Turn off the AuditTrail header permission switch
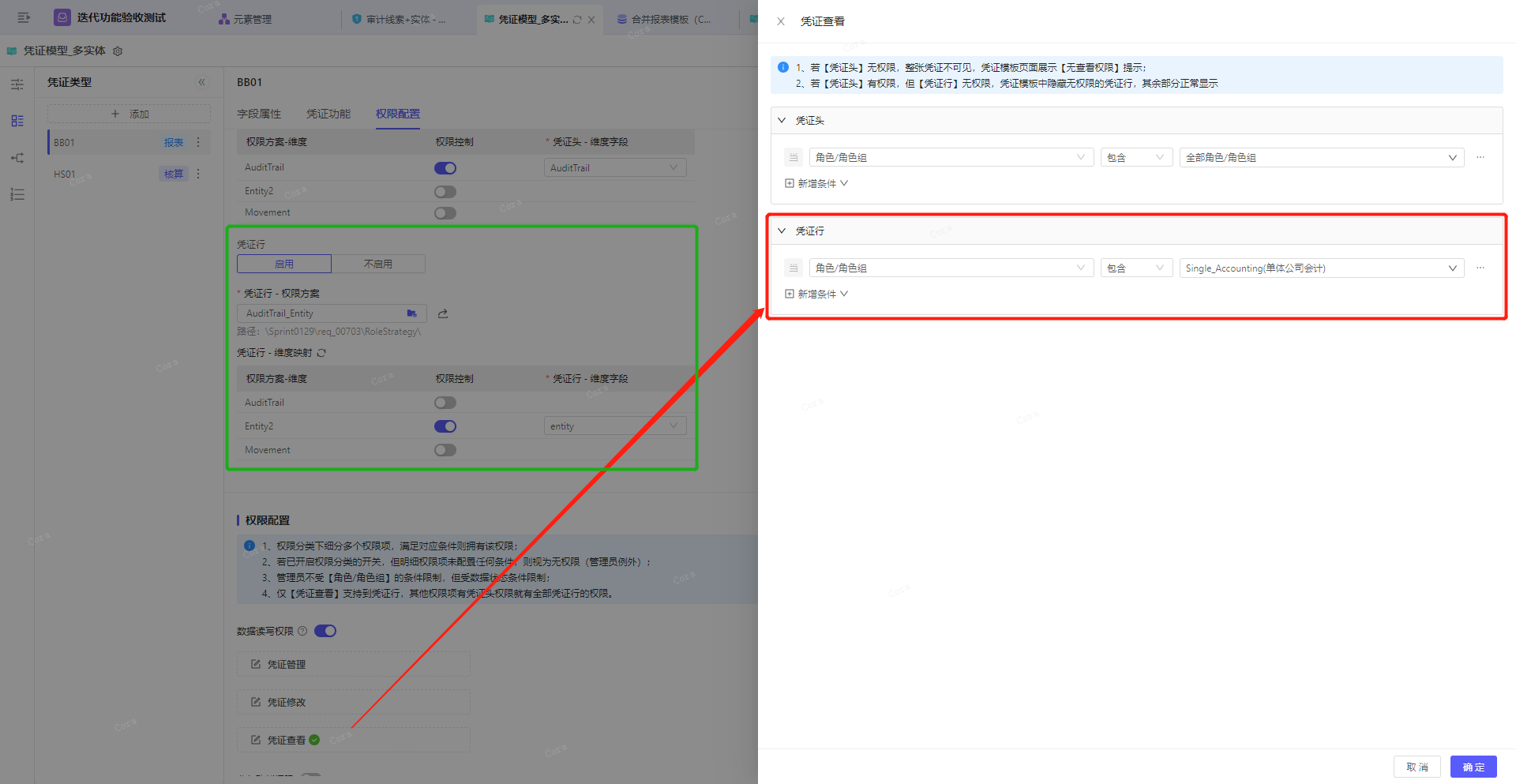1516x784 pixels. 445,168
